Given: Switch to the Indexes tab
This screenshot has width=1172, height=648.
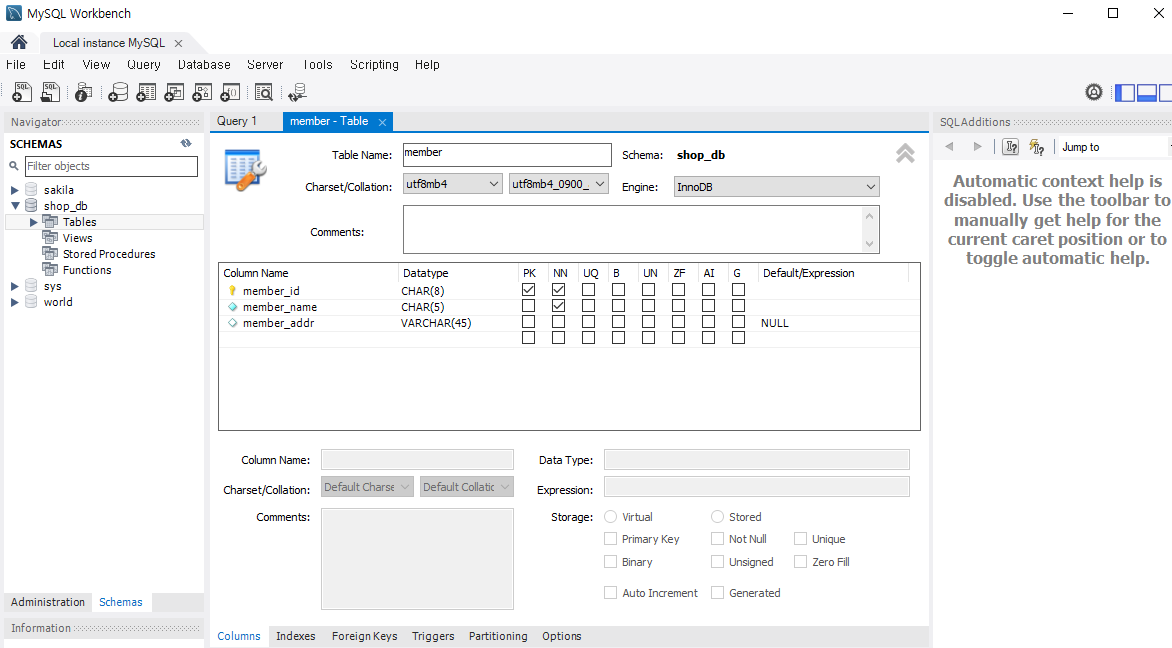Looking at the screenshot, I should click(295, 636).
